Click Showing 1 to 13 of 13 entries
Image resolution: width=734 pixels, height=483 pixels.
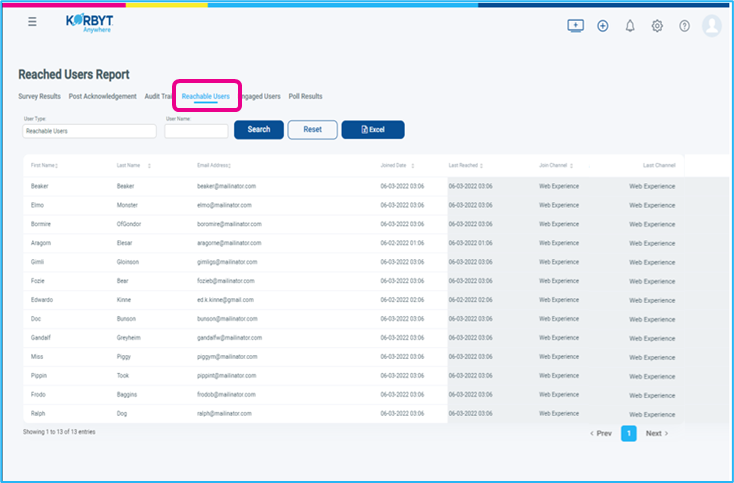[59, 432]
